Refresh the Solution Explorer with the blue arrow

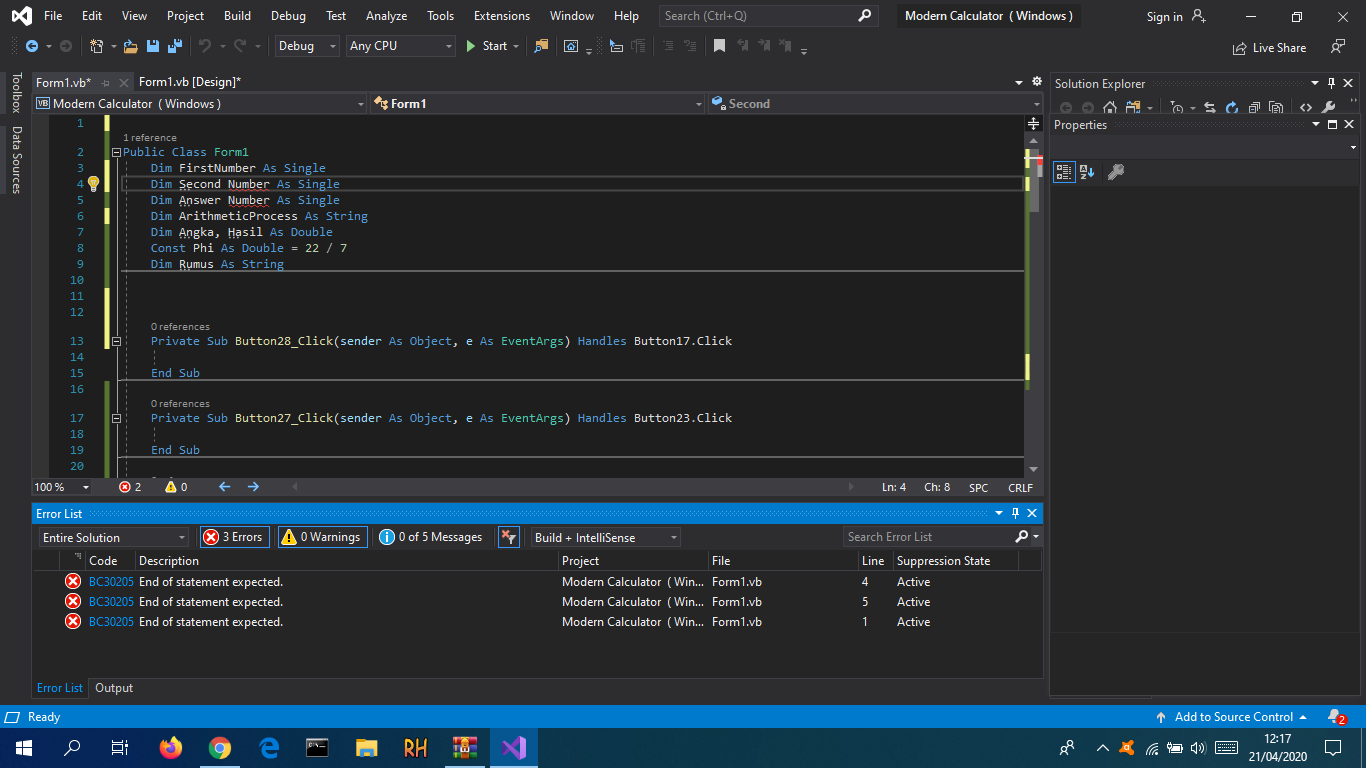pos(1231,108)
